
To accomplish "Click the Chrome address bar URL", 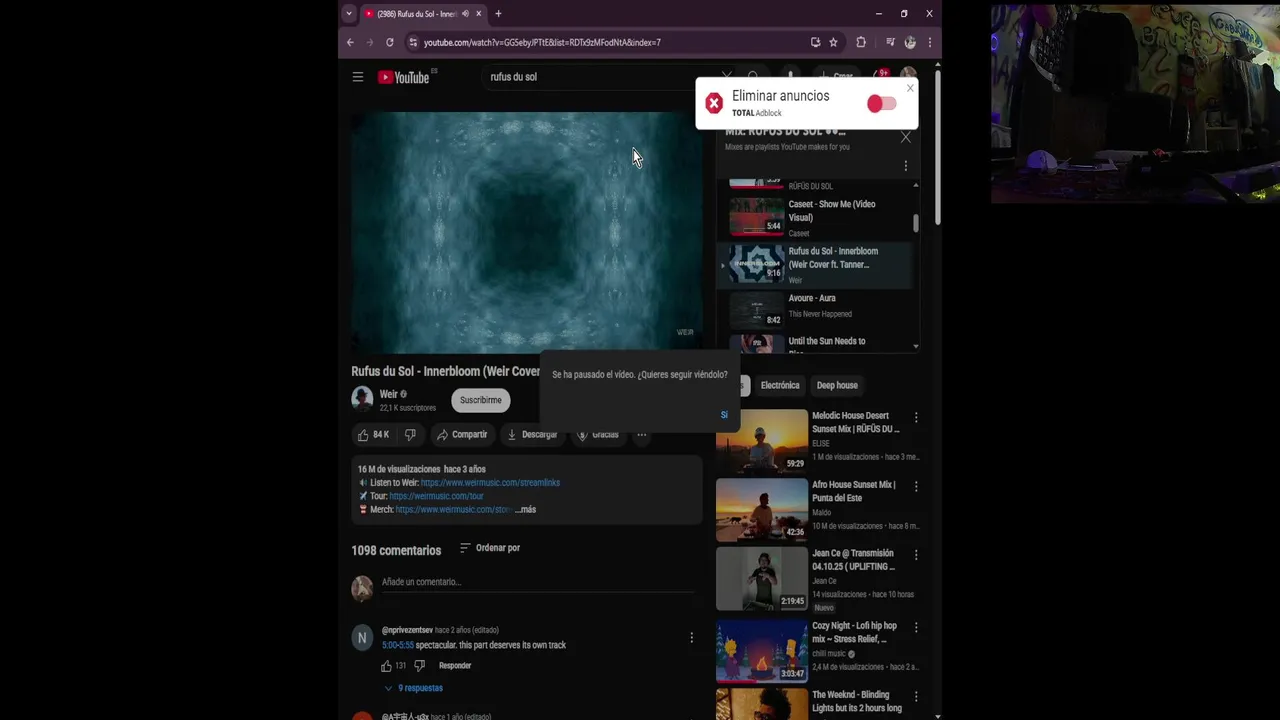I will [542, 42].
